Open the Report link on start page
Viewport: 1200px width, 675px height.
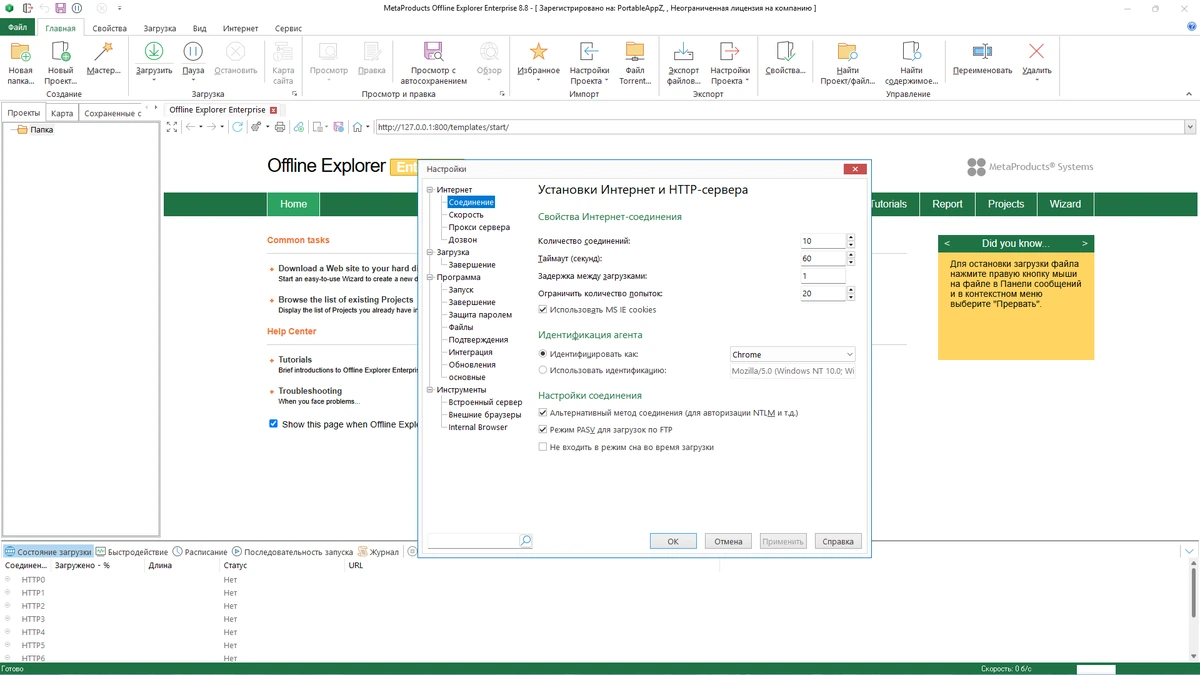pos(947,204)
